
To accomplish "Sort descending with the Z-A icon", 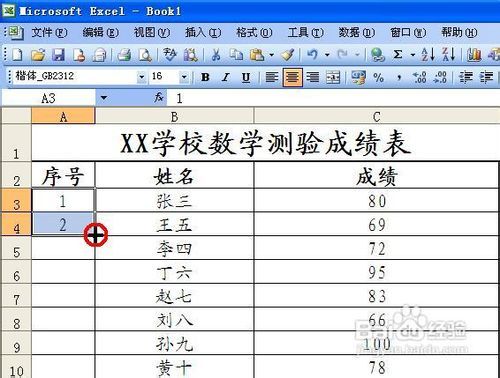I will coord(448,55).
